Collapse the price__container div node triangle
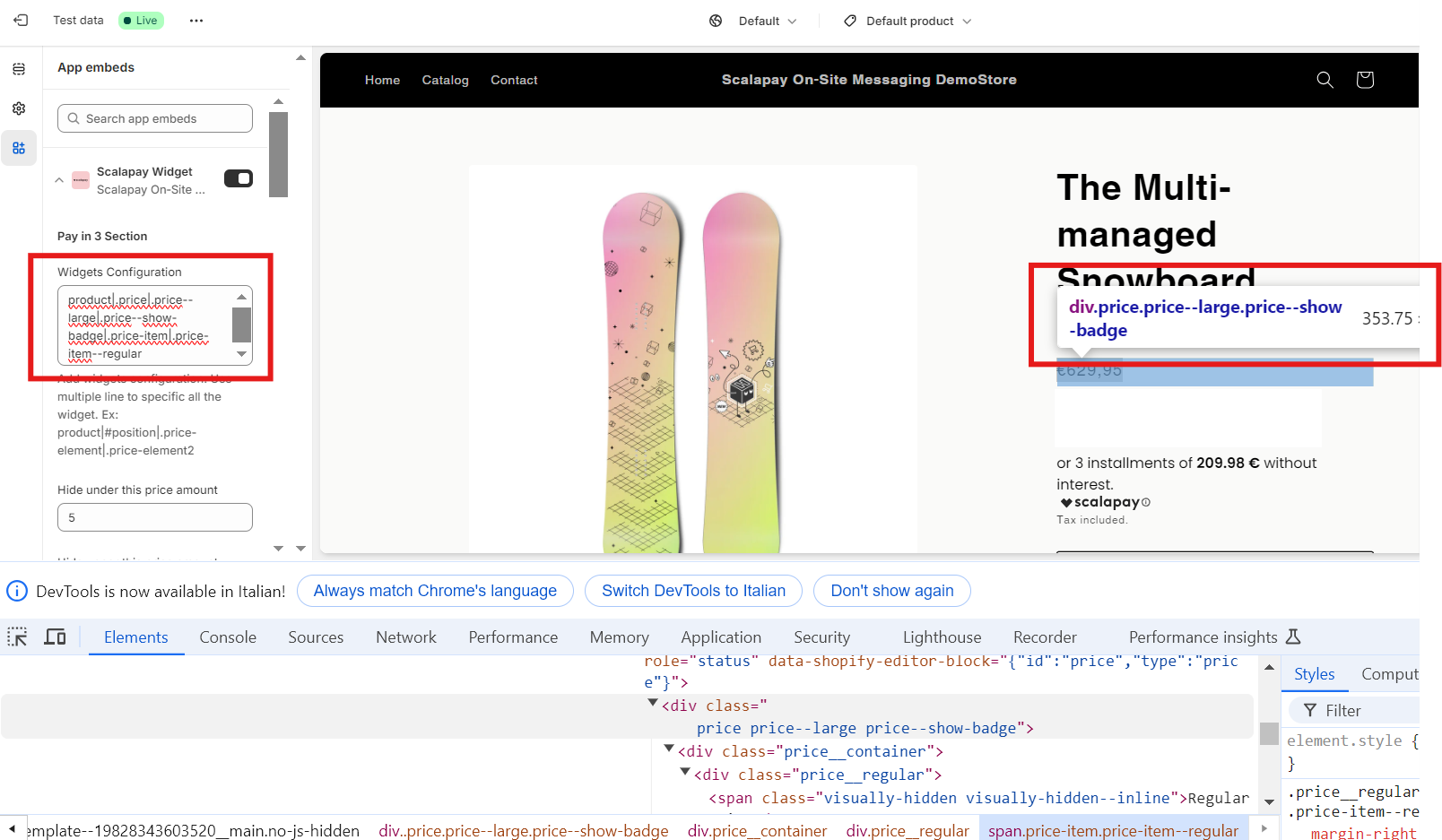The width and height of the screenshot is (1442, 840). pos(669,749)
